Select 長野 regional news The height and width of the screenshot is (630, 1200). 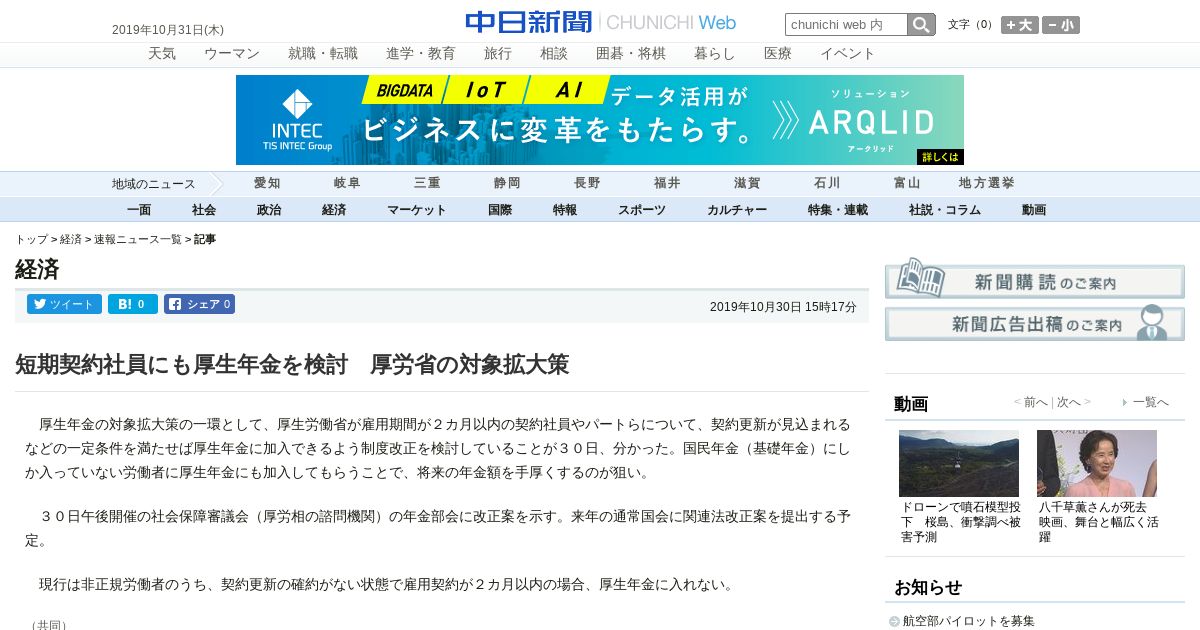pos(587,183)
